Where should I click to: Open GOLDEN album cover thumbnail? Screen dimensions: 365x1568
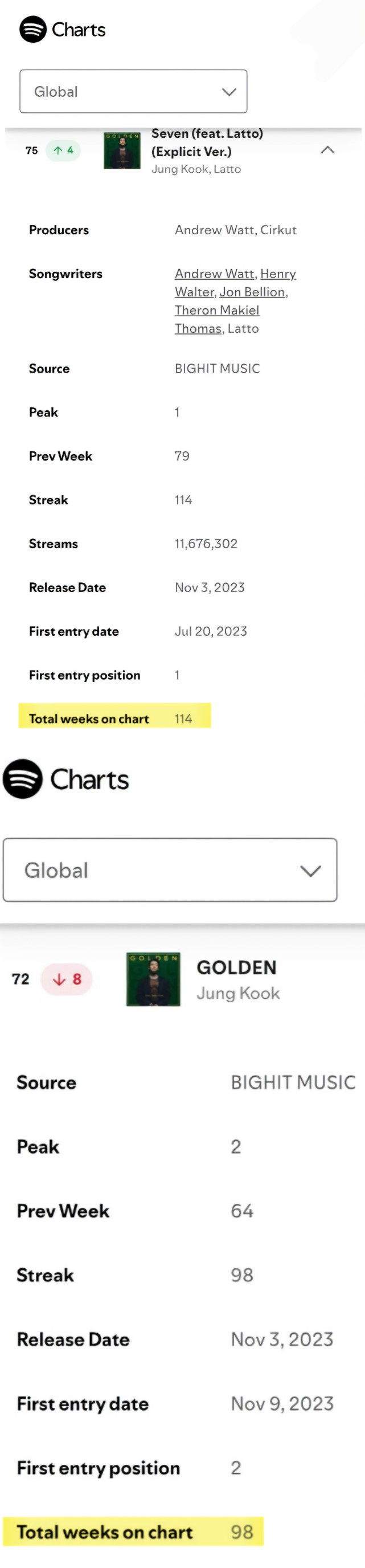(153, 979)
